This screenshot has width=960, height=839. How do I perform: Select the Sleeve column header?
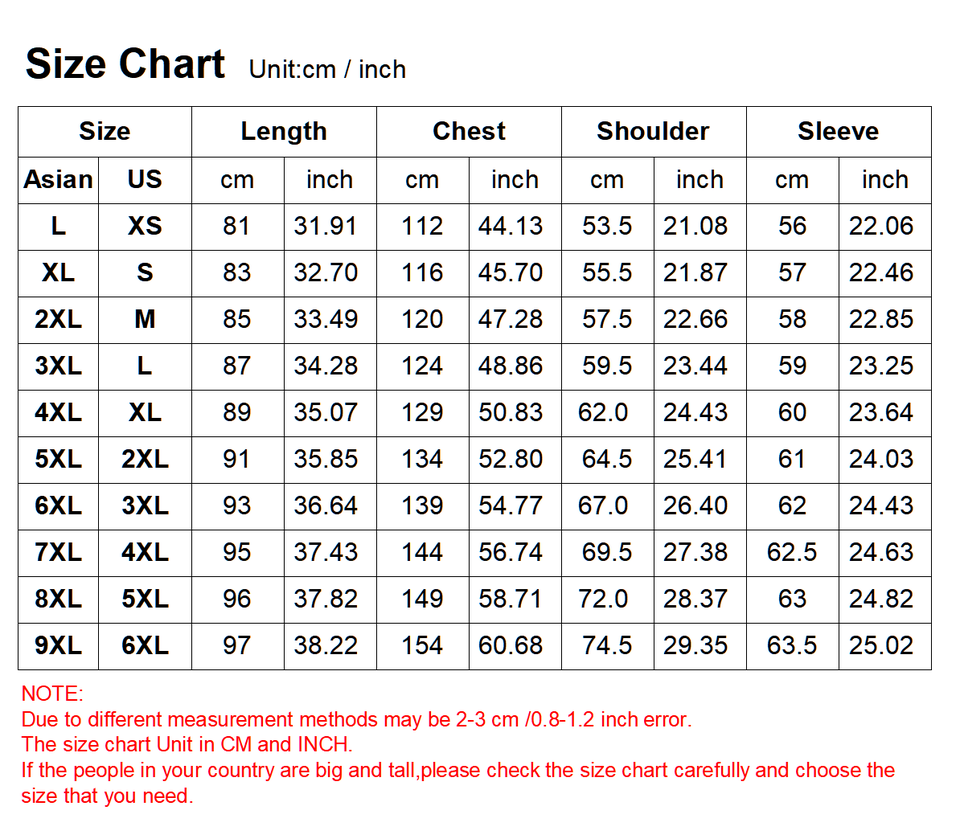point(838,131)
